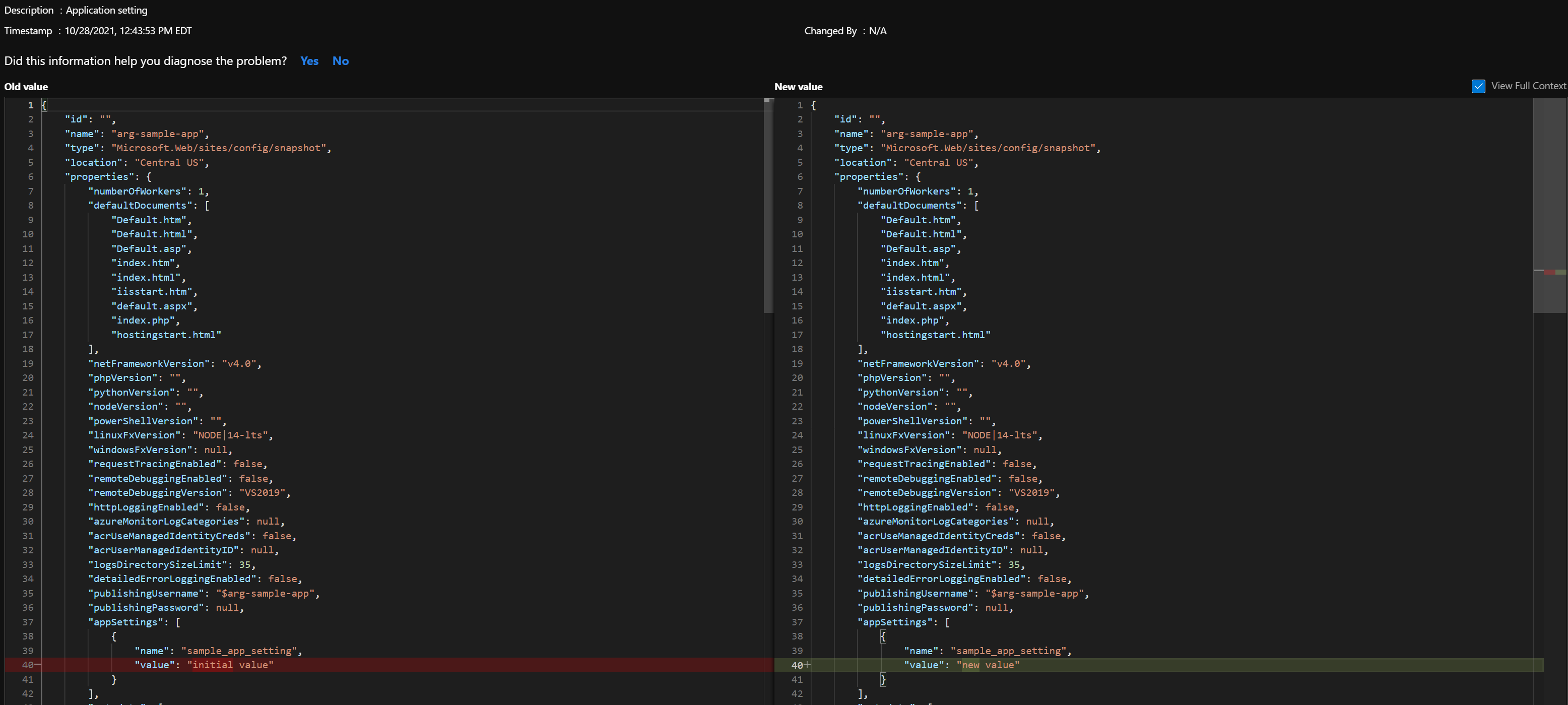This screenshot has width=1568, height=705.
Task: Uncheck the View Full Context checkbox
Action: click(1478, 86)
